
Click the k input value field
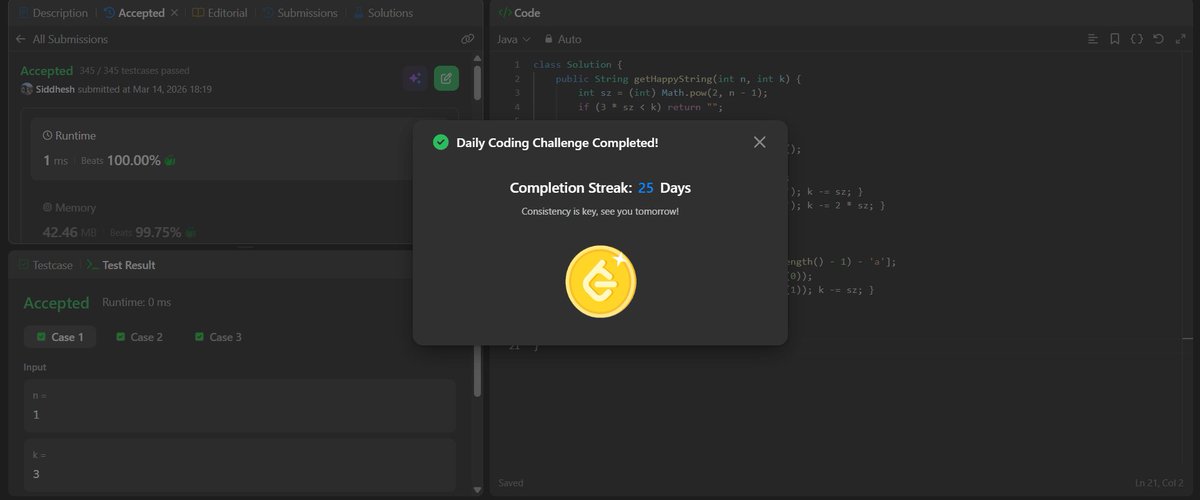pyautogui.click(x=240, y=464)
